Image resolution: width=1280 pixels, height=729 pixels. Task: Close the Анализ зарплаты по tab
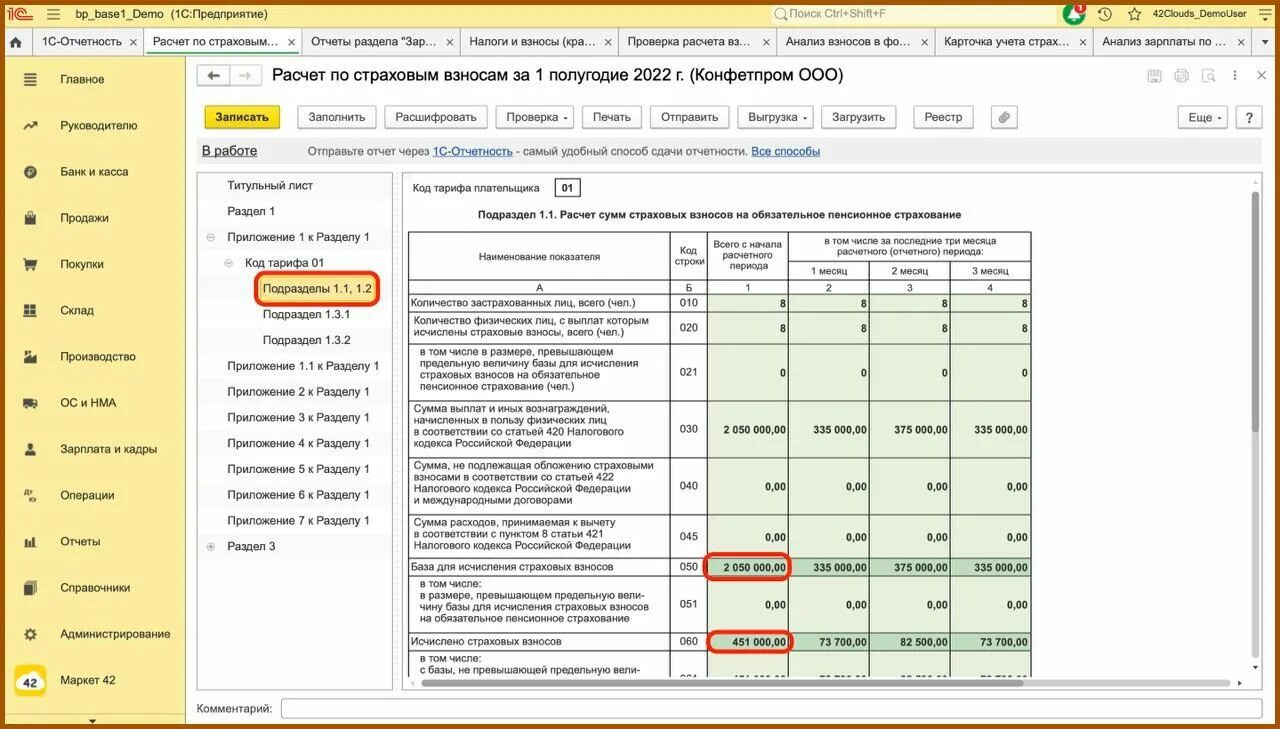(x=1240, y=42)
